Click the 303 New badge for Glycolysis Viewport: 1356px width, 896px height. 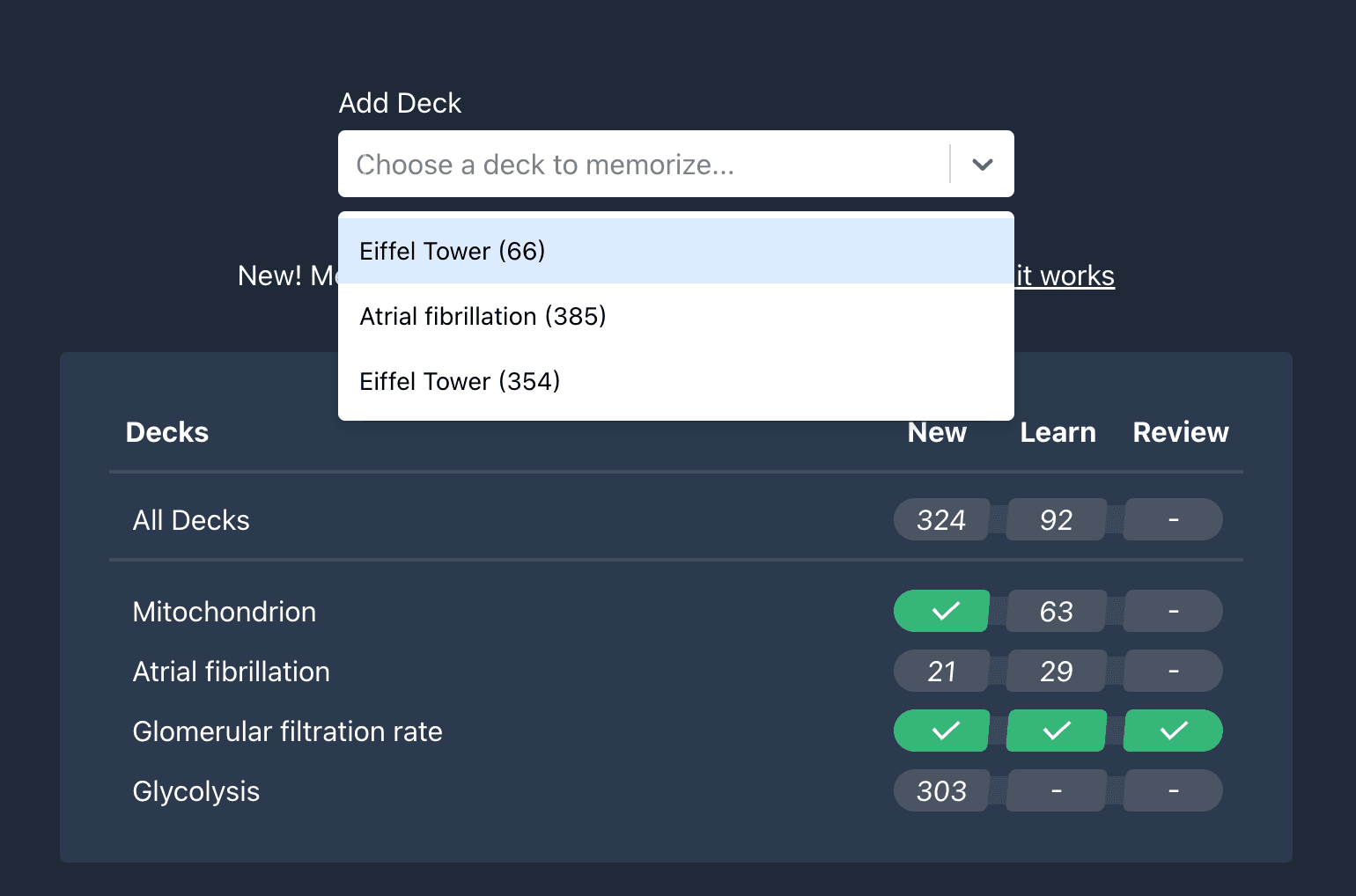click(x=941, y=790)
